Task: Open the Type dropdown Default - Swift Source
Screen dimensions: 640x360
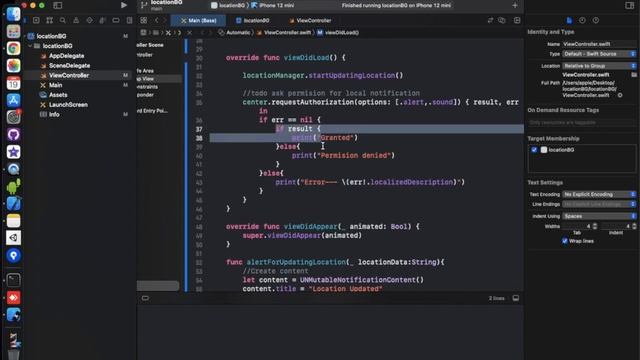Action: coord(599,54)
